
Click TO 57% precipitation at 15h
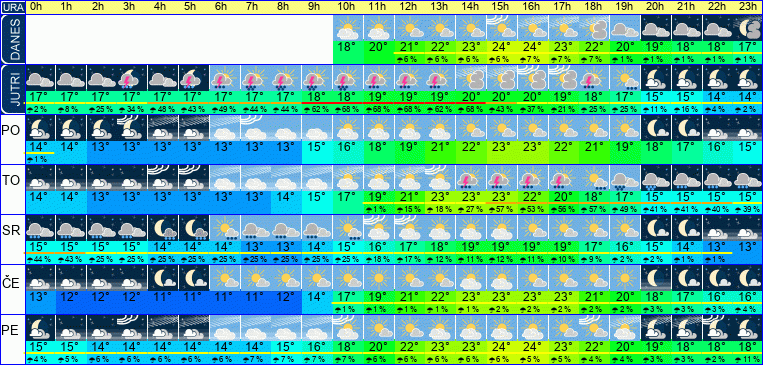[502, 209]
